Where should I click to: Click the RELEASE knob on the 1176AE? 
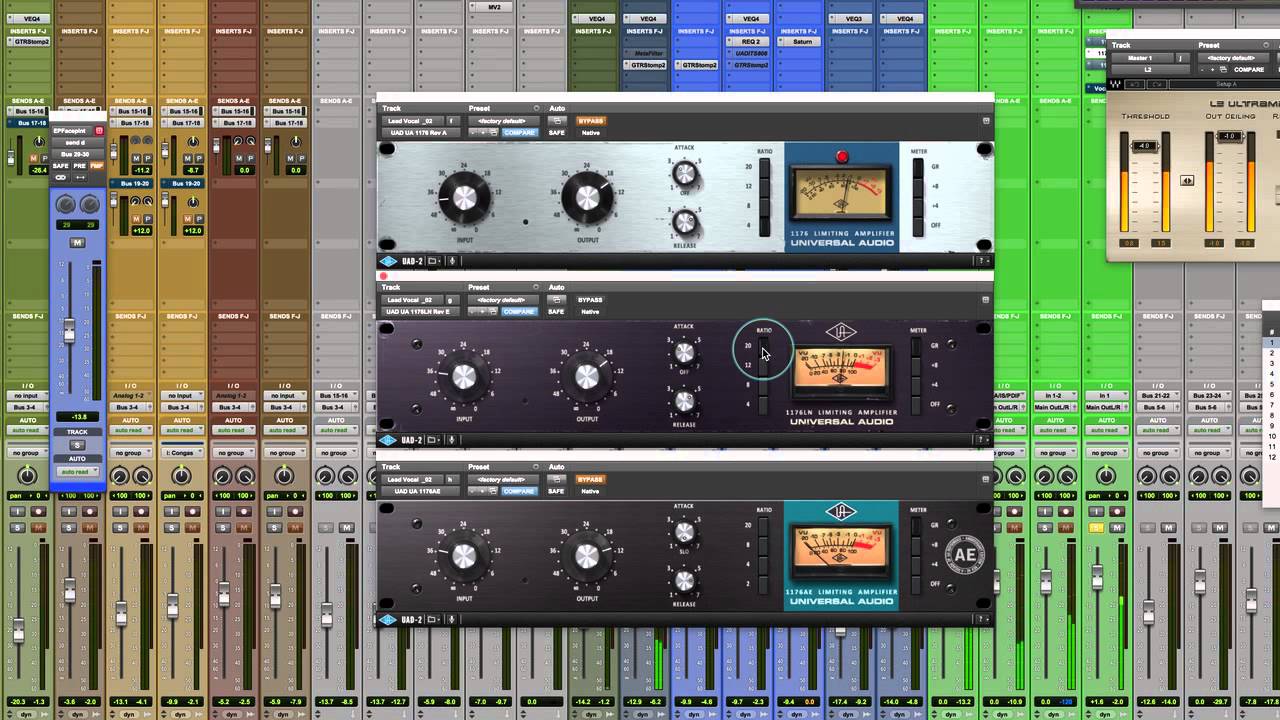(684, 580)
